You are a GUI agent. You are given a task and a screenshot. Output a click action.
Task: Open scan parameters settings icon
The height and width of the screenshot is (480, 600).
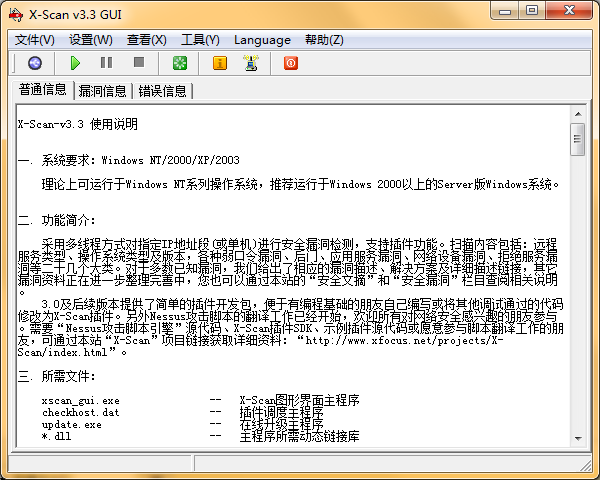tap(35, 63)
